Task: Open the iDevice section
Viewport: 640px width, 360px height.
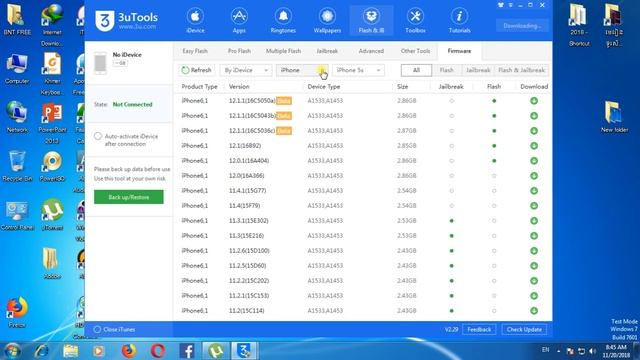Action: tap(195, 21)
